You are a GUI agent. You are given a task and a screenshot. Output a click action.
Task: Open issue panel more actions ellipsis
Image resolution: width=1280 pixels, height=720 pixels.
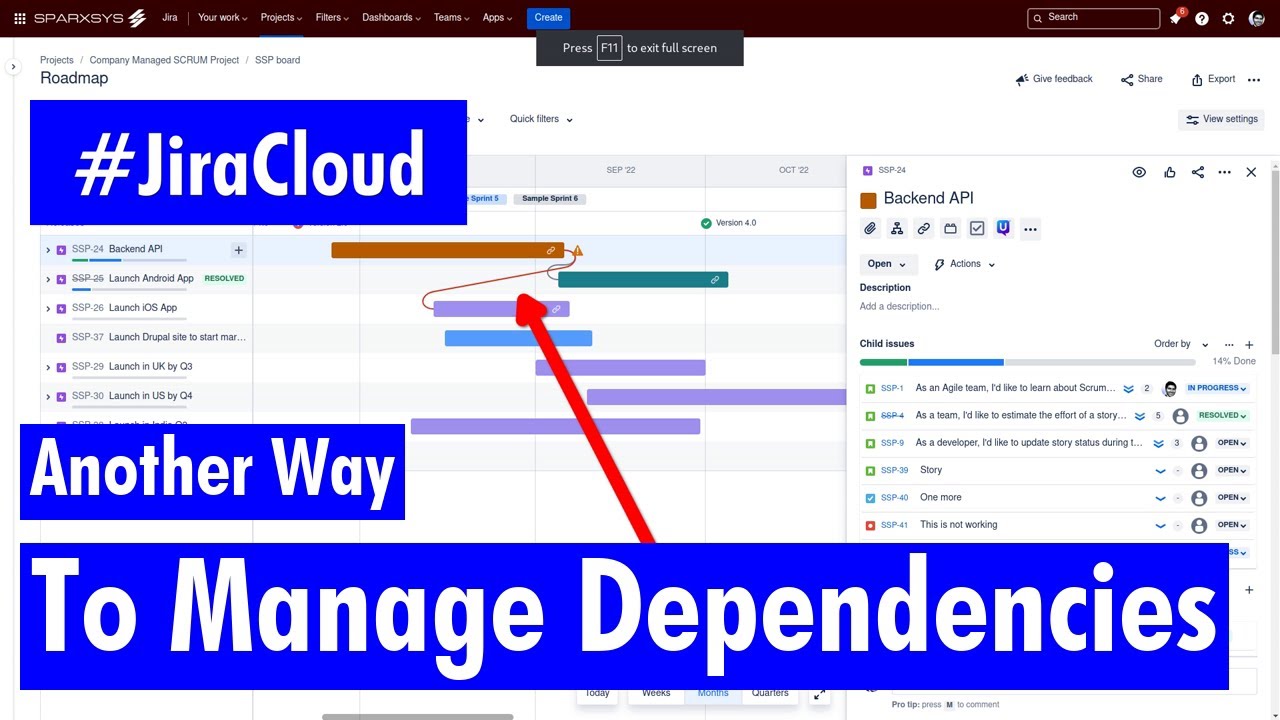(x=1224, y=172)
